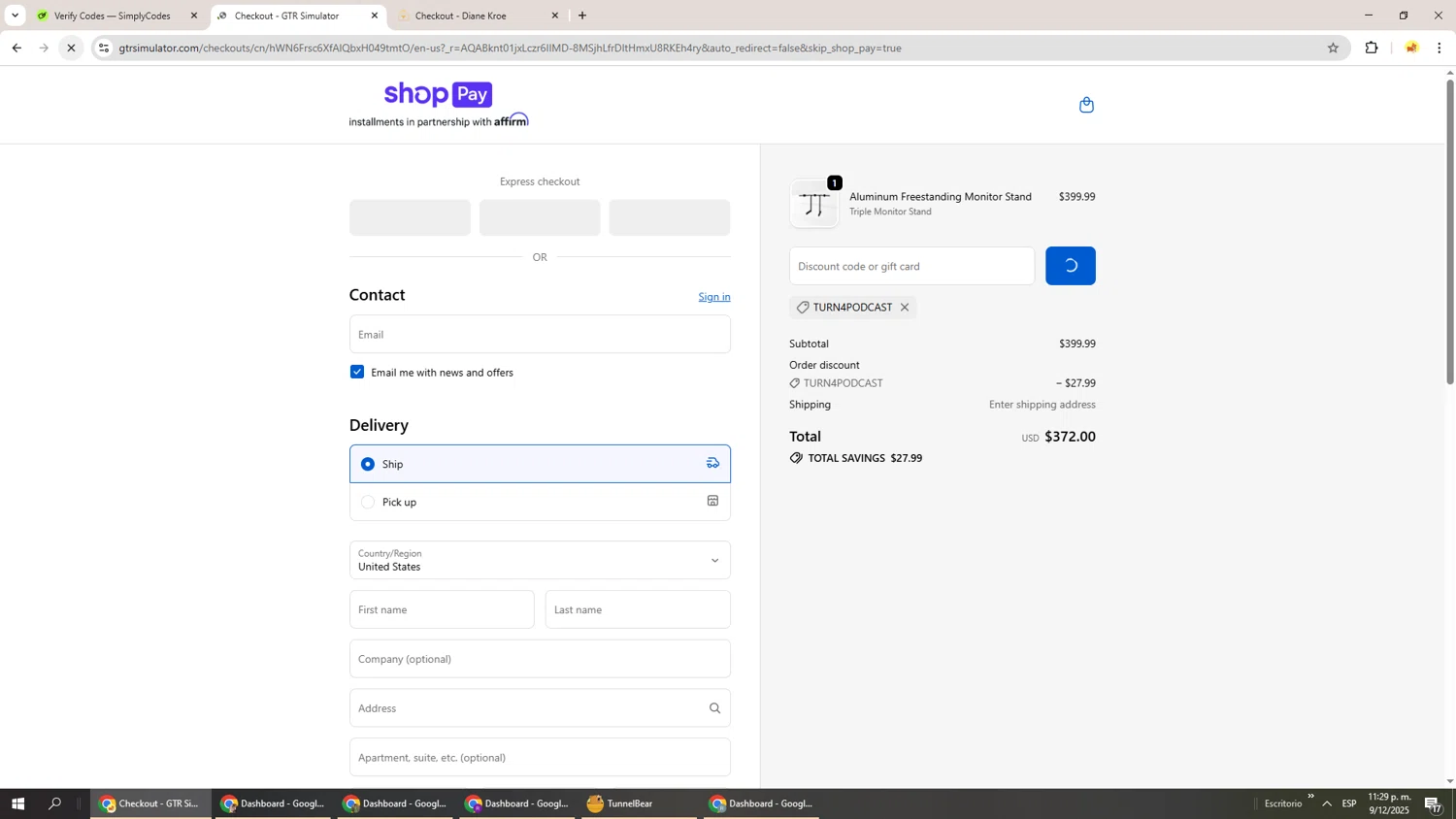Image resolution: width=1456 pixels, height=819 pixels.
Task: Close the Checkout Diane Kroe tab
Action: click(555, 16)
